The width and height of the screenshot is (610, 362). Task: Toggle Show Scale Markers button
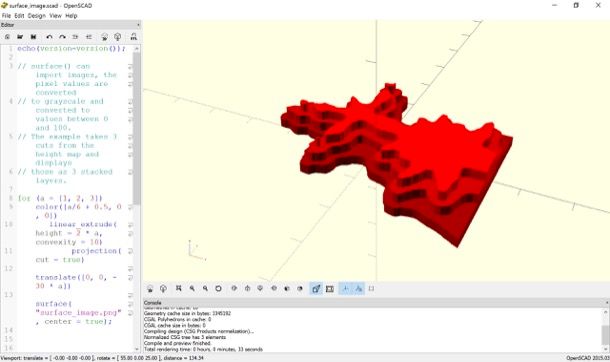pyautogui.click(x=359, y=289)
